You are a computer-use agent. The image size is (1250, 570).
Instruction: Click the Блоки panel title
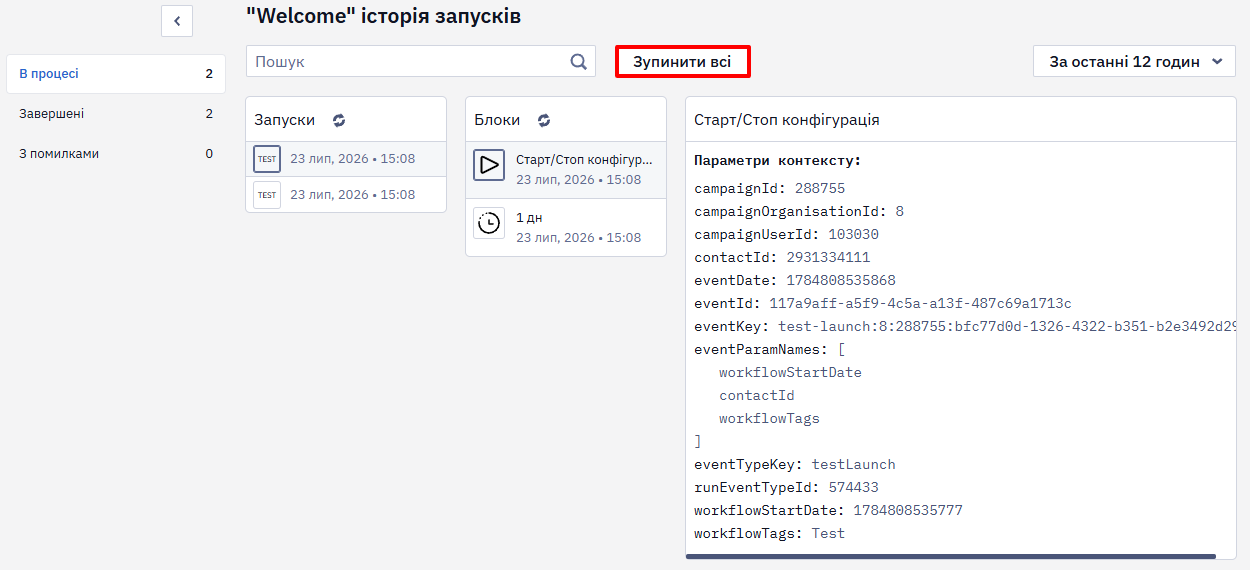pyautogui.click(x=497, y=120)
